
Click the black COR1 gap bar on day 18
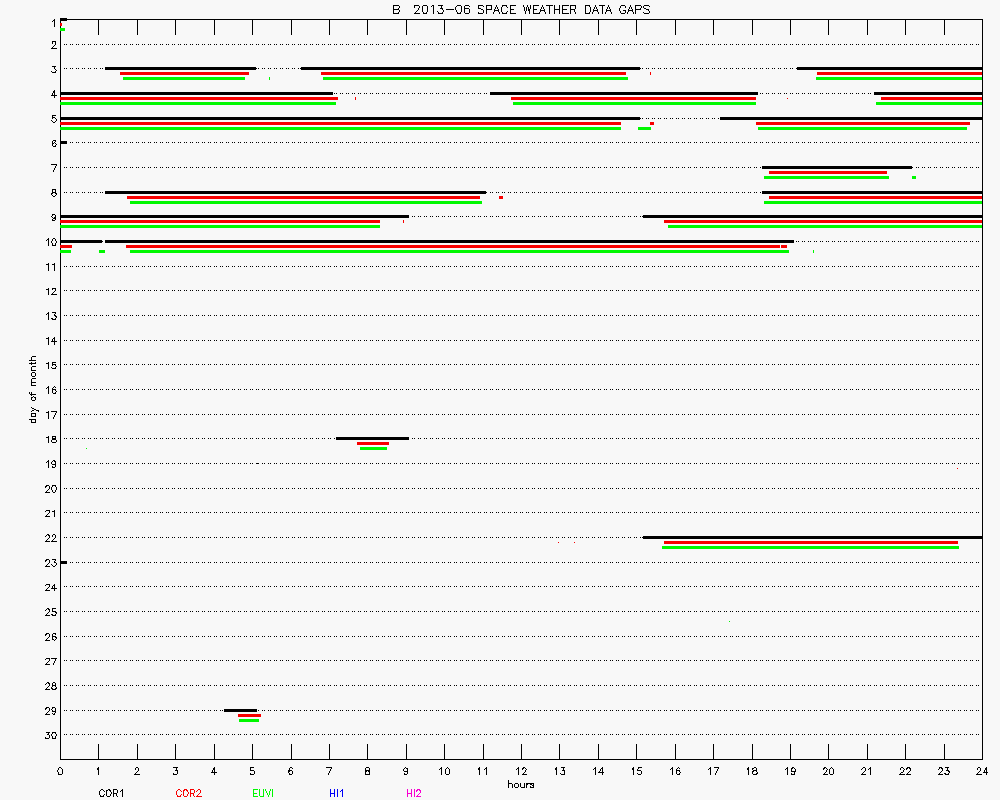(x=372, y=438)
